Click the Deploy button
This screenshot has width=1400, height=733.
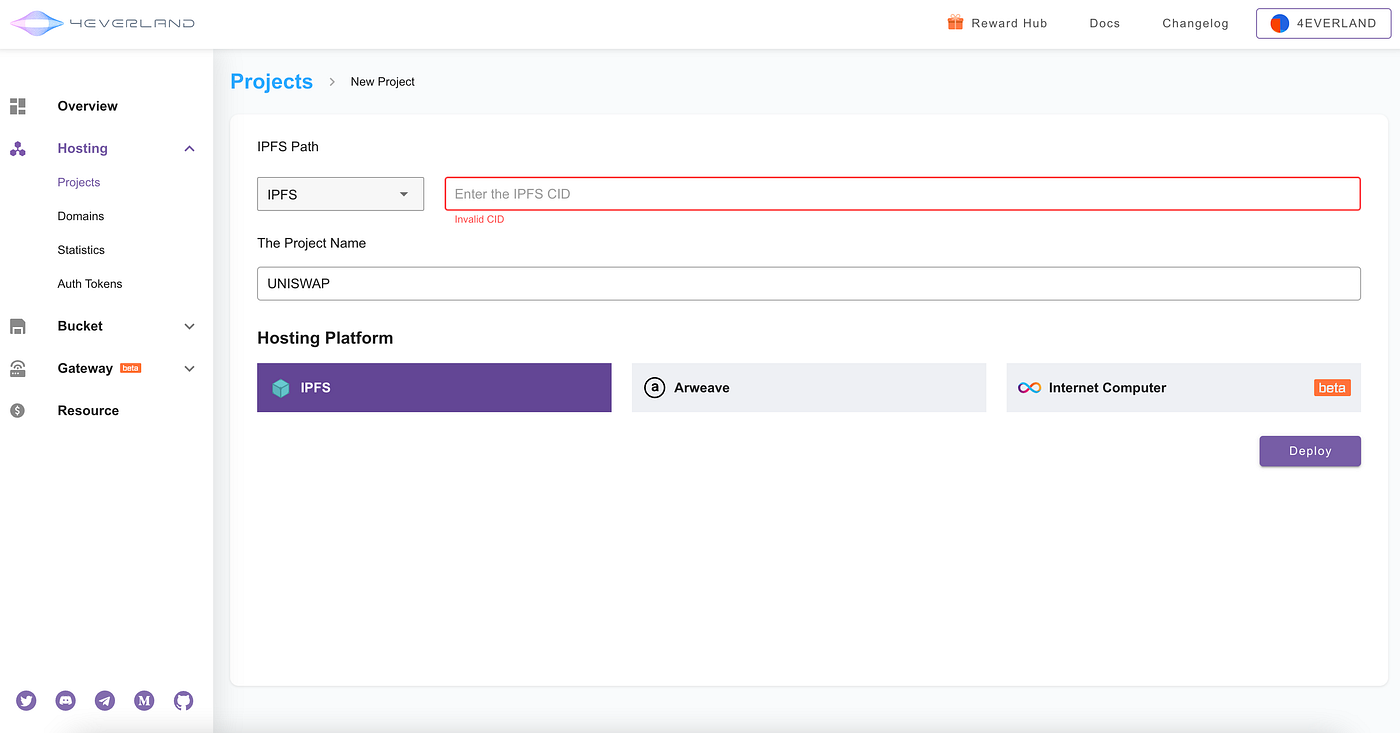[x=1310, y=451]
